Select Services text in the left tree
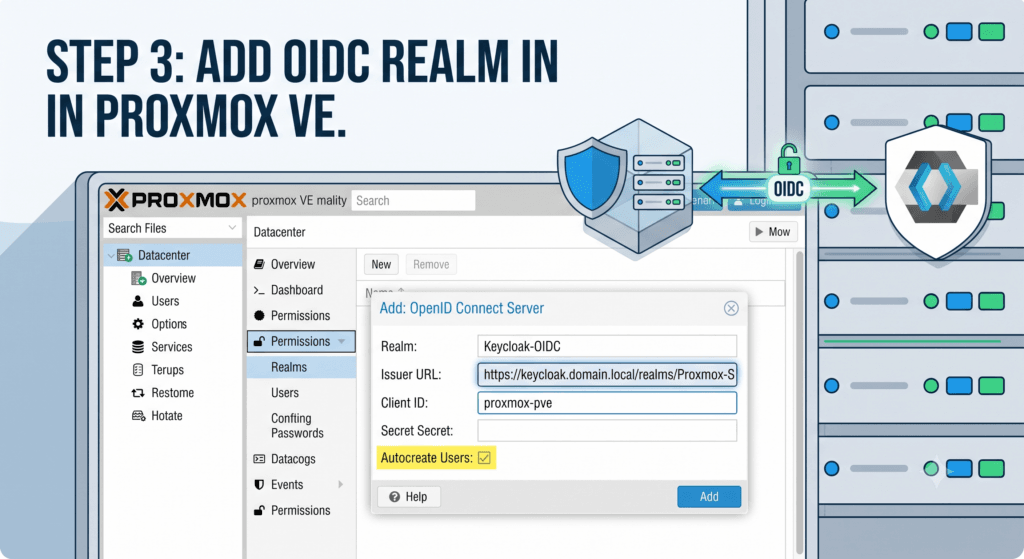1024x559 pixels. click(x=172, y=347)
